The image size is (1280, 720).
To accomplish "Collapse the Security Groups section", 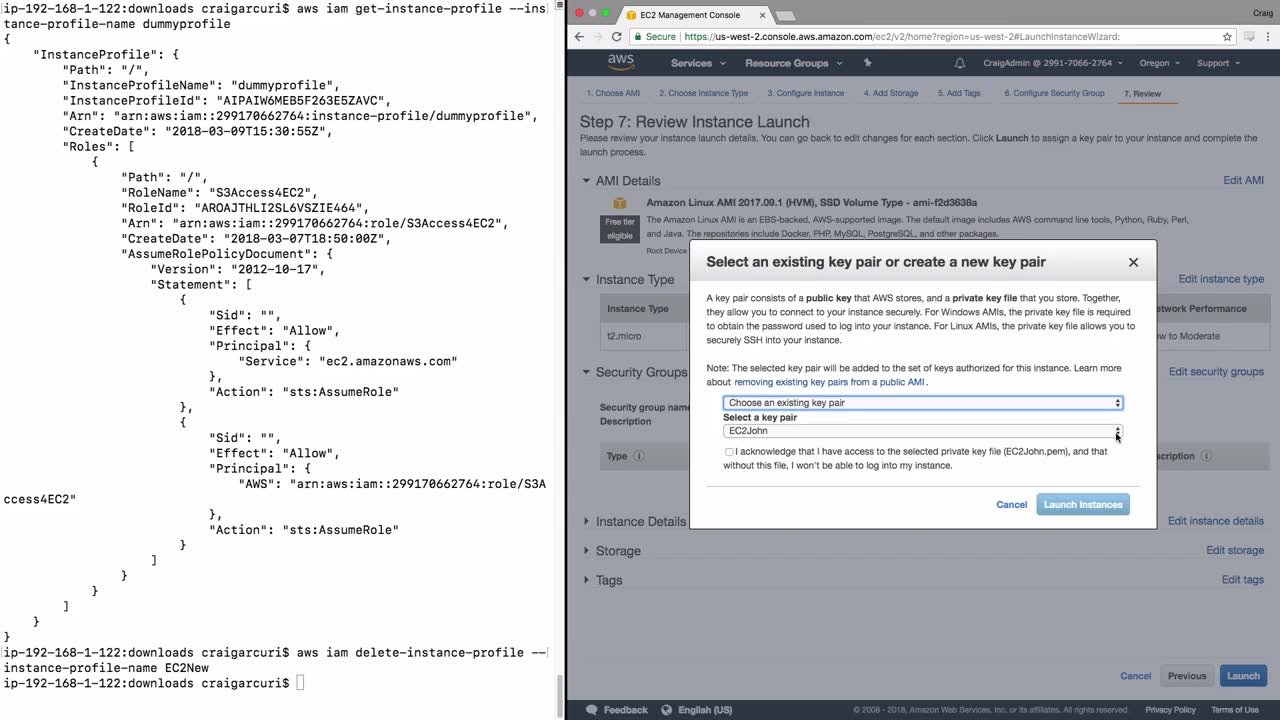I will click(x=587, y=372).
